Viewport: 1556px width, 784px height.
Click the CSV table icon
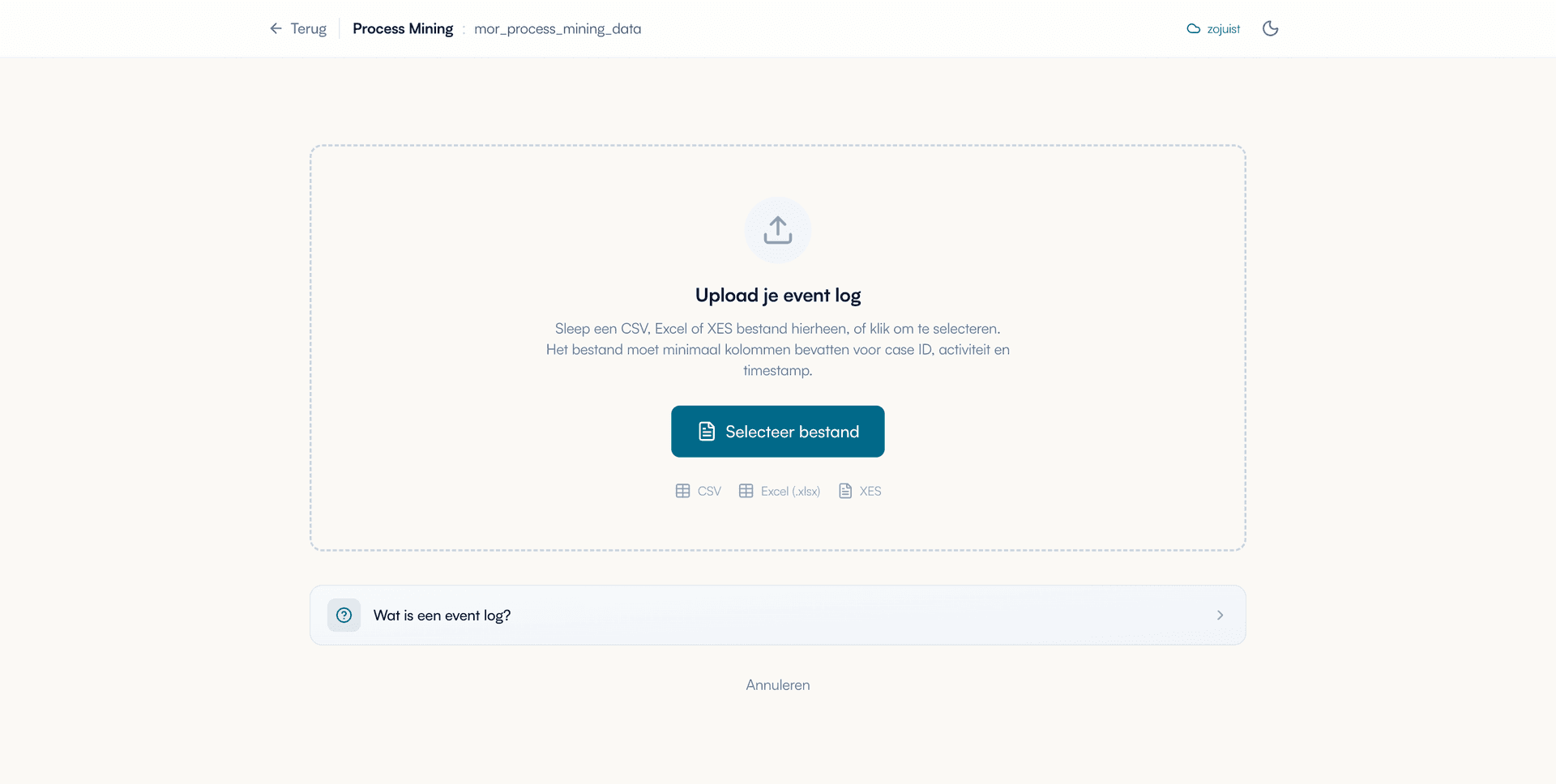click(x=682, y=491)
